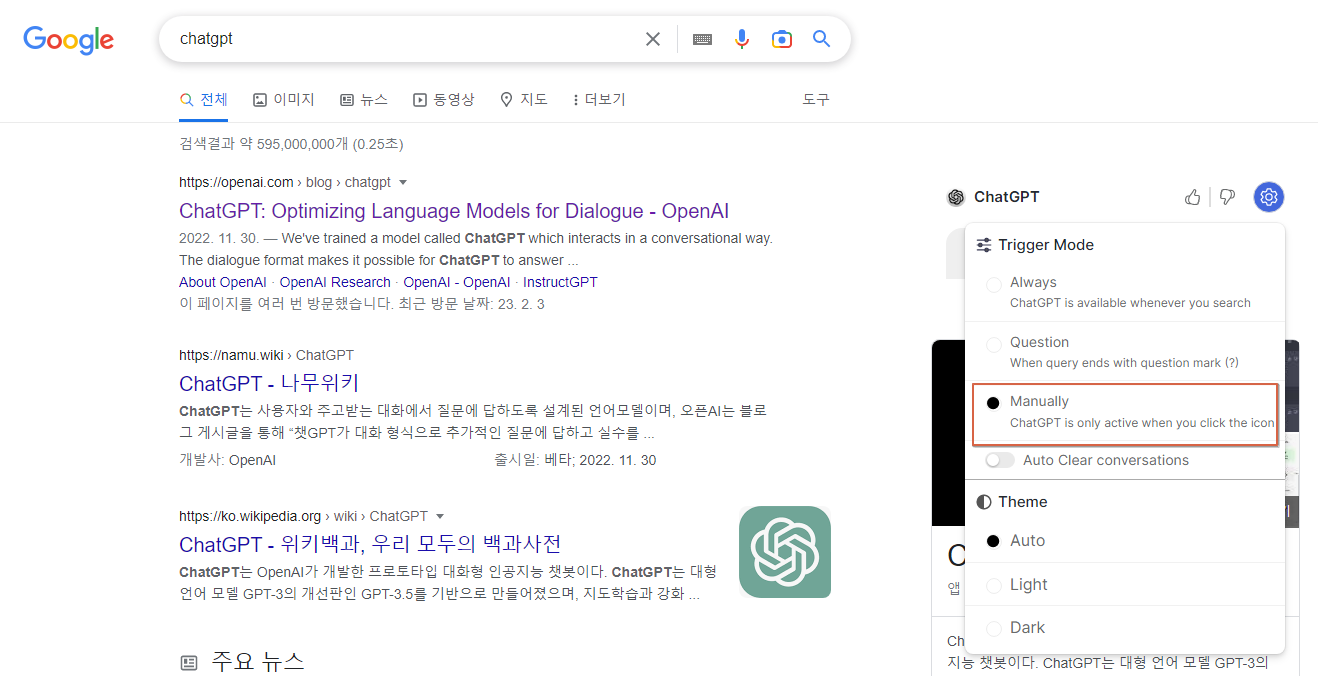Click the ChatGPT logo beside panel title

956,197
